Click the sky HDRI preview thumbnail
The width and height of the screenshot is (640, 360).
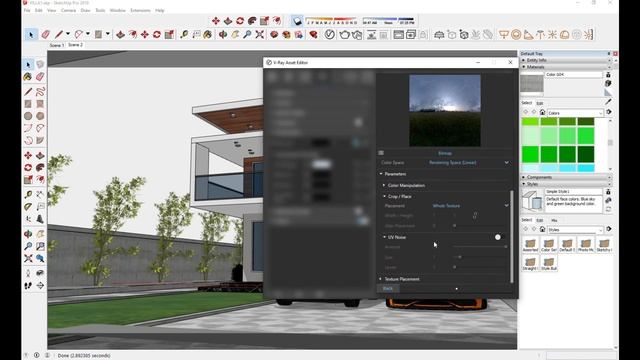[x=445, y=110]
